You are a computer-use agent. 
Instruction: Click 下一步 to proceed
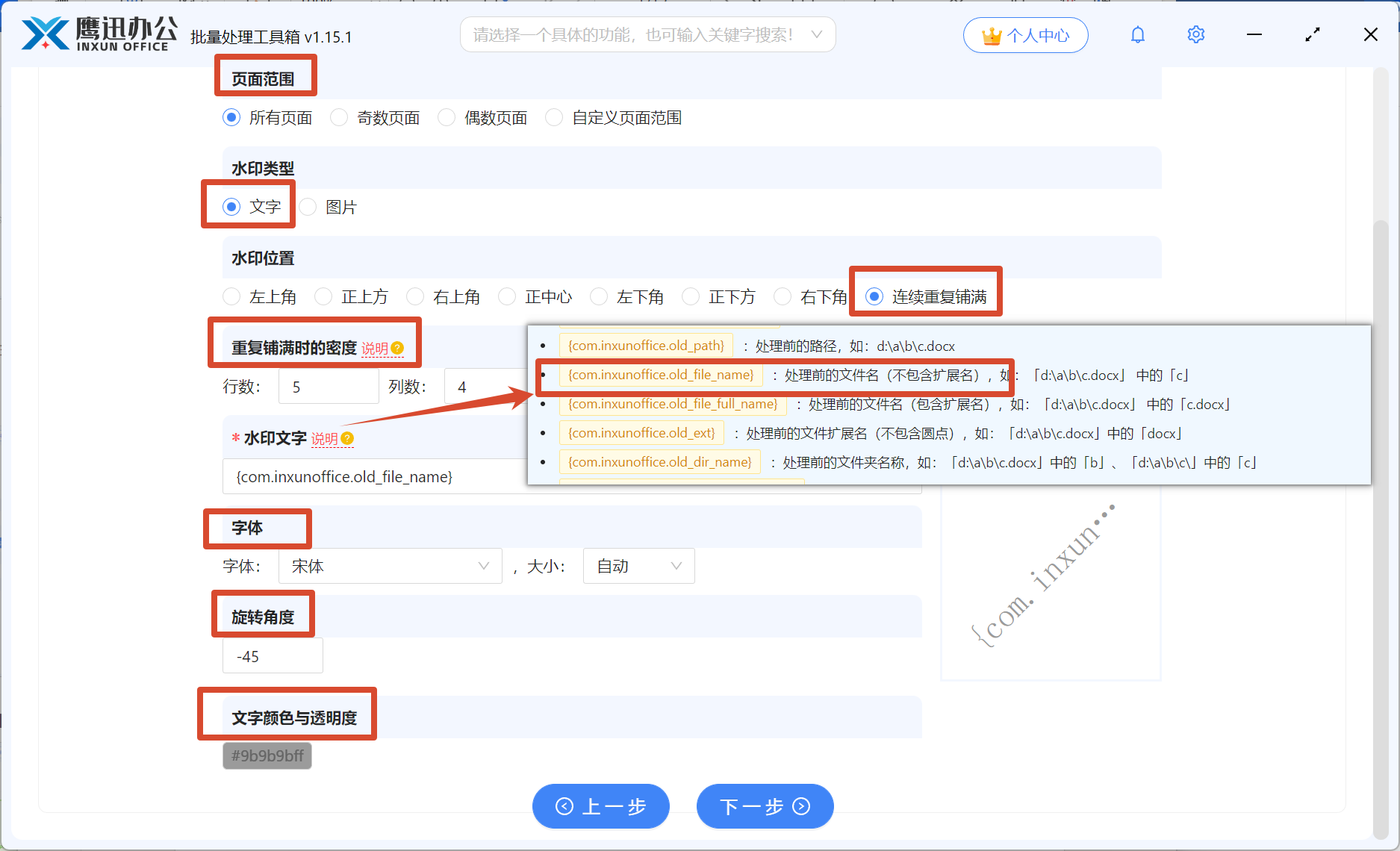coord(765,806)
